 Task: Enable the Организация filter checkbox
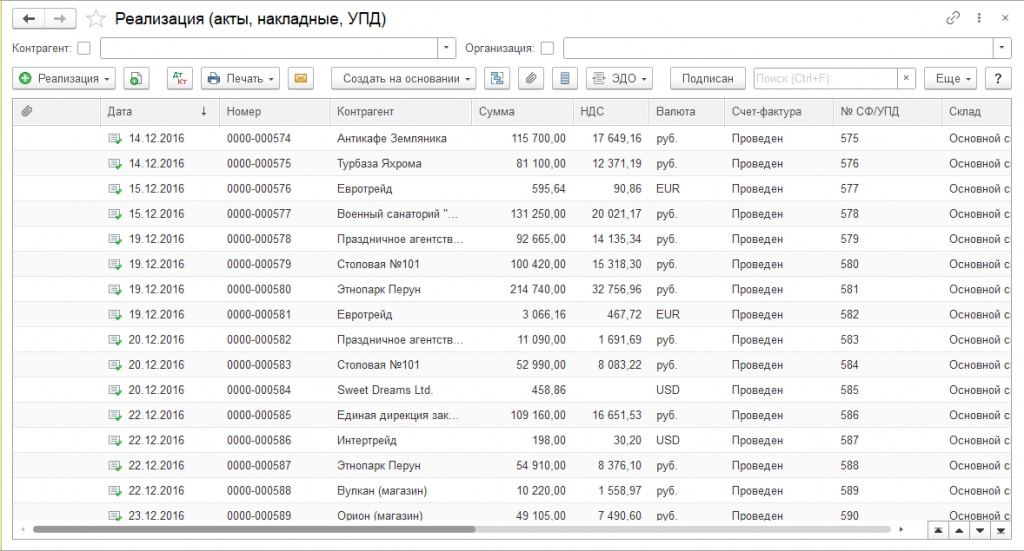pos(547,48)
